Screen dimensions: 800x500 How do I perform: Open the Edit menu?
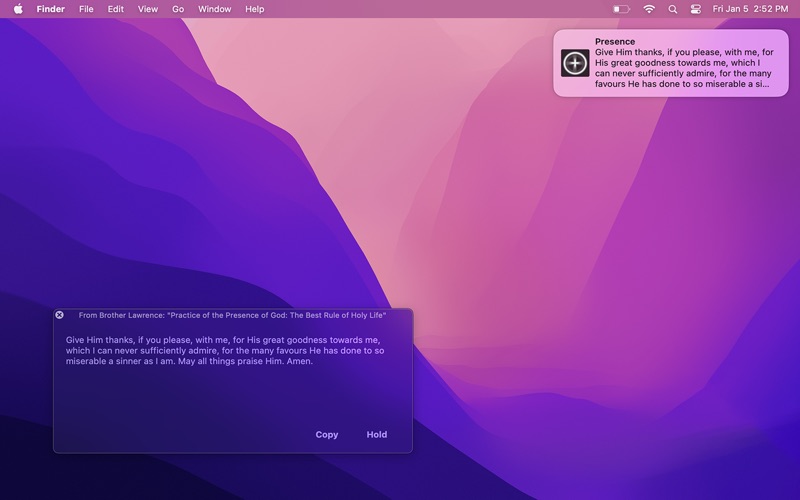[115, 9]
